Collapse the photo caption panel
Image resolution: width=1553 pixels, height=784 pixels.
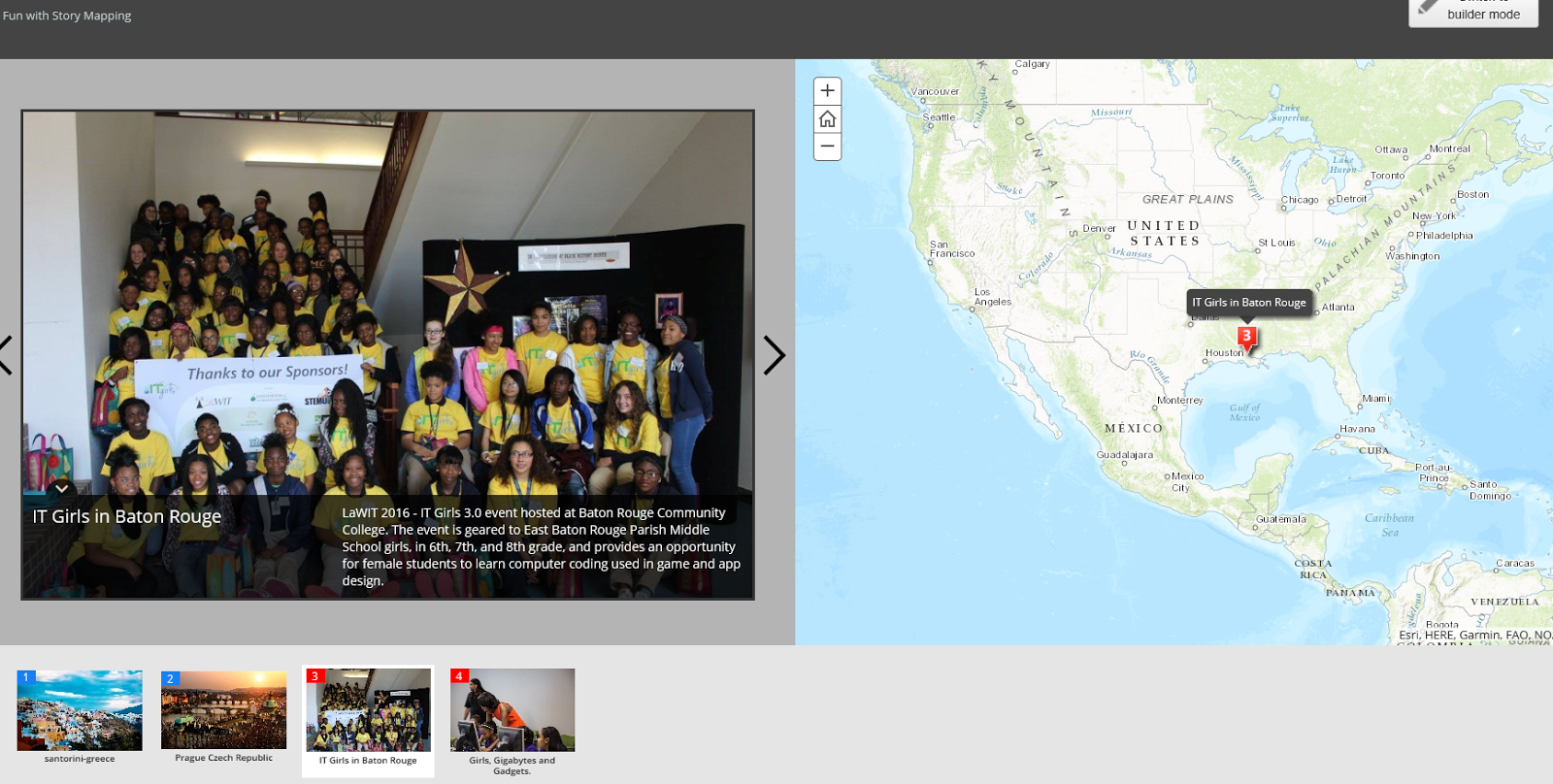(x=61, y=488)
